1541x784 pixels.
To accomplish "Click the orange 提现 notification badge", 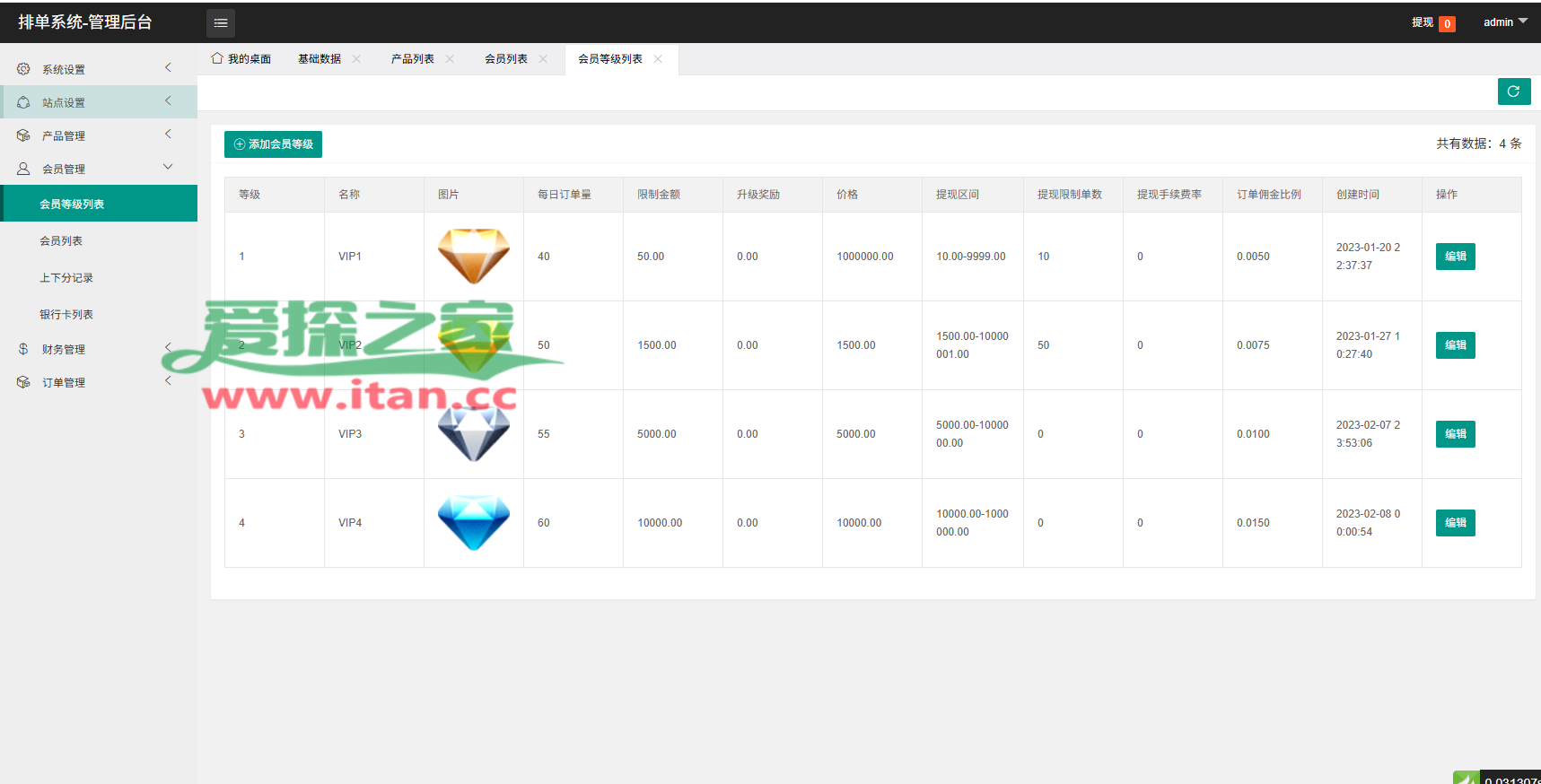I will tap(1447, 24).
